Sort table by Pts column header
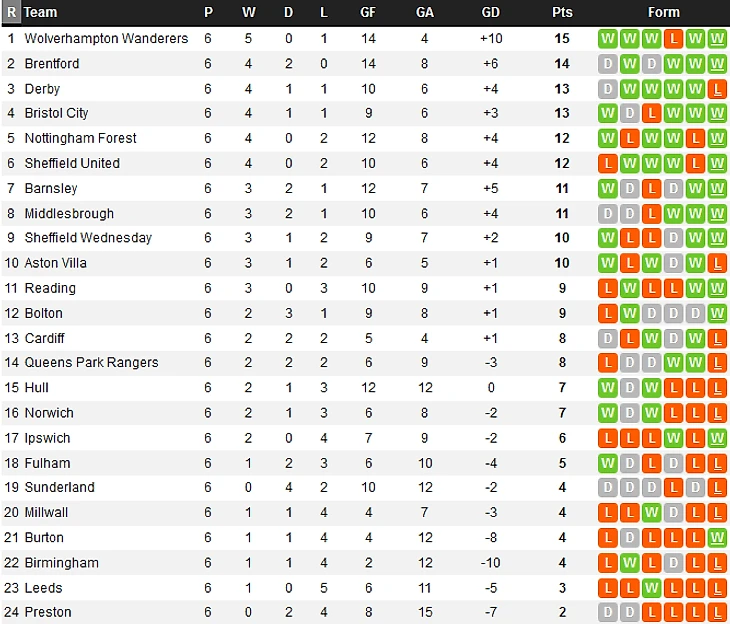This screenshot has width=730, height=624. [562, 12]
